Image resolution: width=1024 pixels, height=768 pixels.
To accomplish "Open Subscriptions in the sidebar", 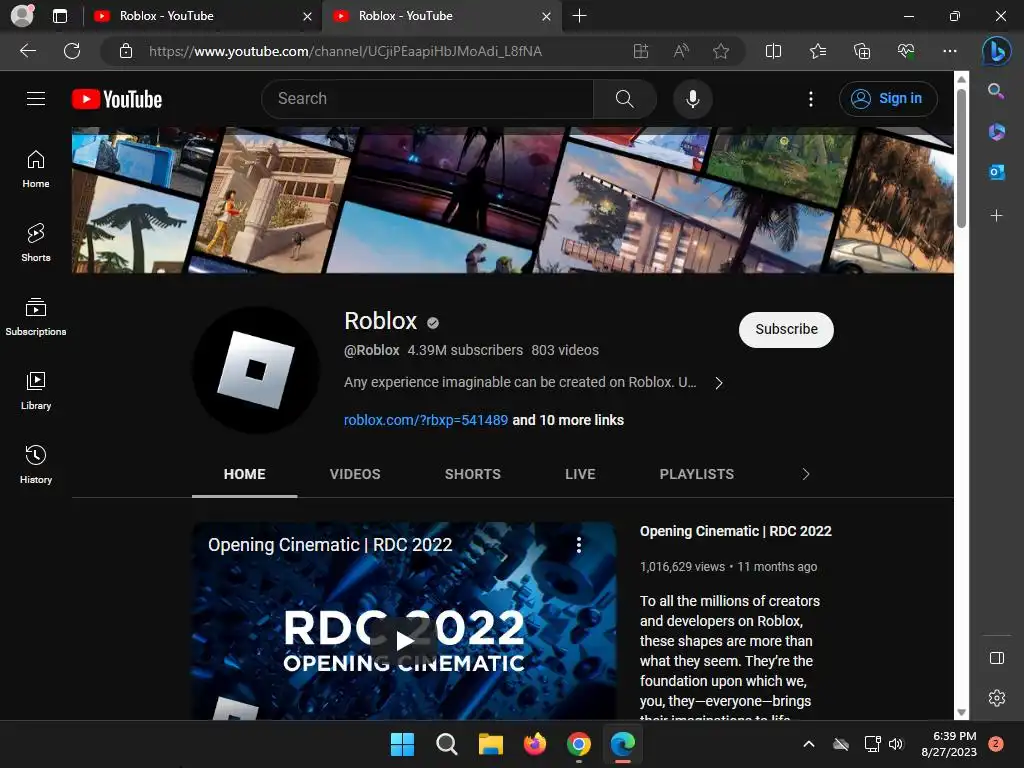I will (x=36, y=317).
